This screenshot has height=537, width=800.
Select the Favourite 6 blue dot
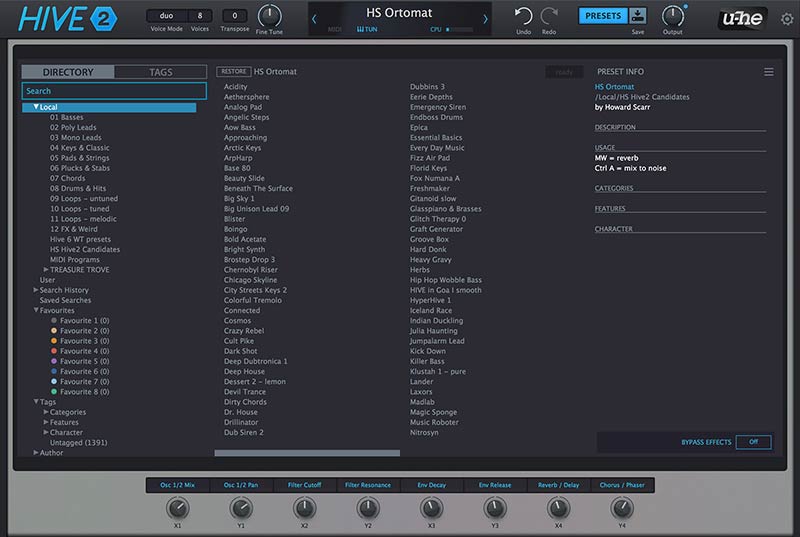coord(54,371)
